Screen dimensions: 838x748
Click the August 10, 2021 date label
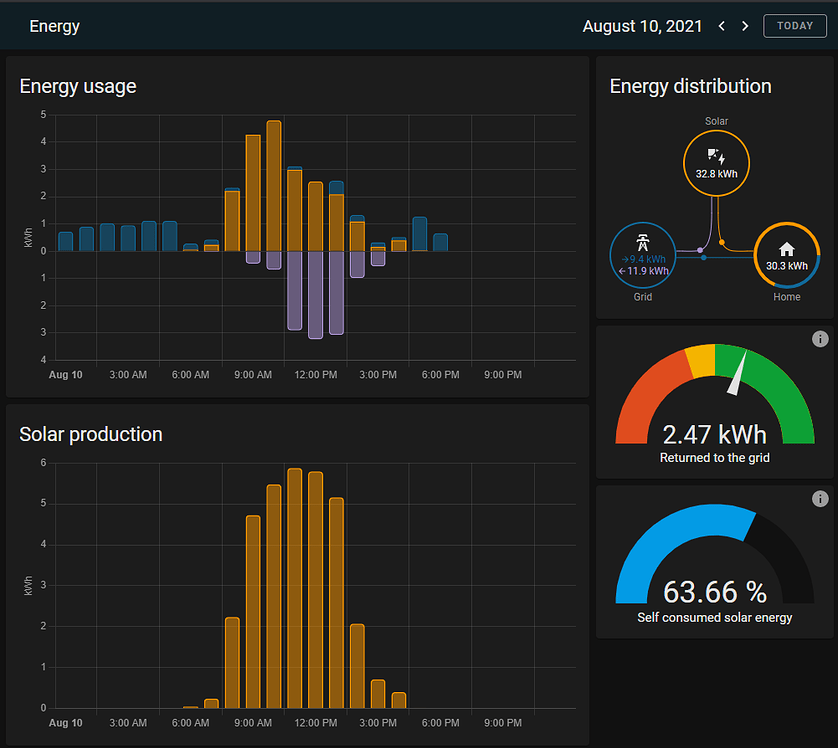click(642, 26)
